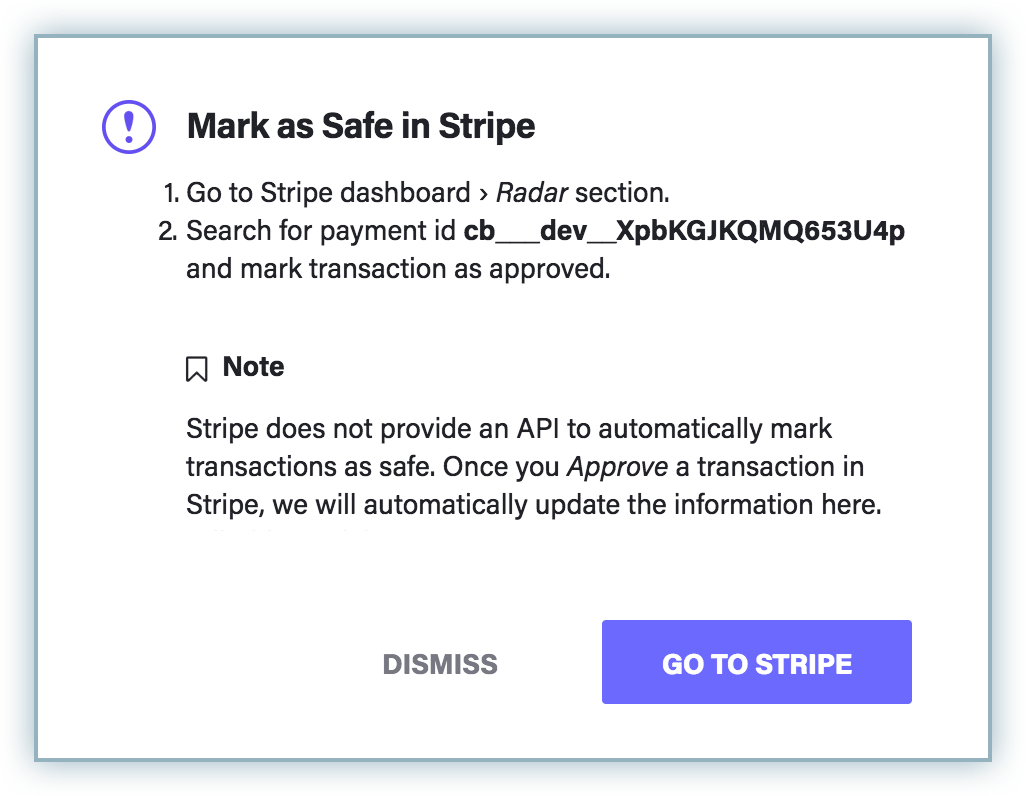Click the 'Search for payment id' text
Viewport: 1026px width, 796px height.
click(x=320, y=231)
